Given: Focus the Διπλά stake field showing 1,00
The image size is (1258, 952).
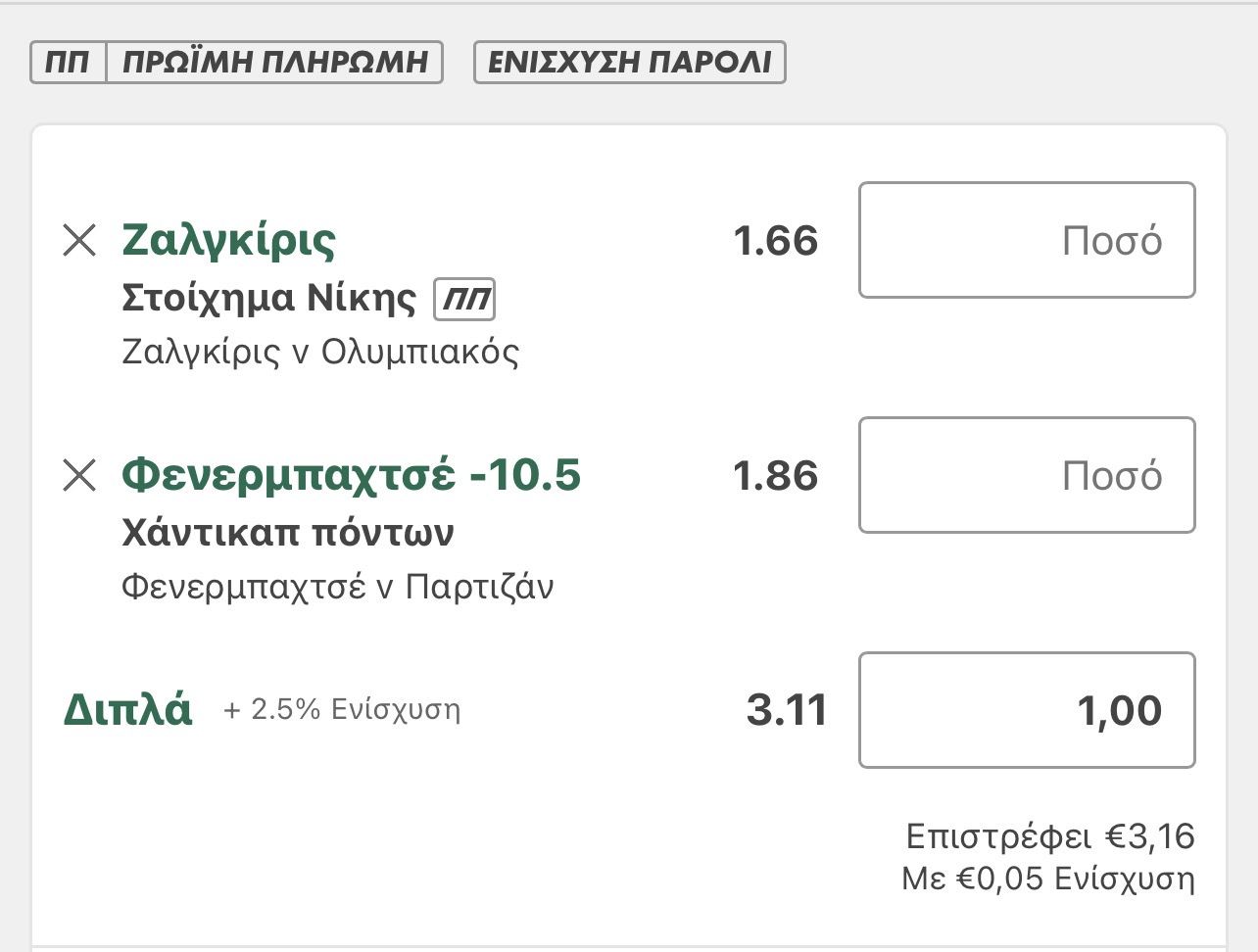Looking at the screenshot, I should click(1026, 710).
